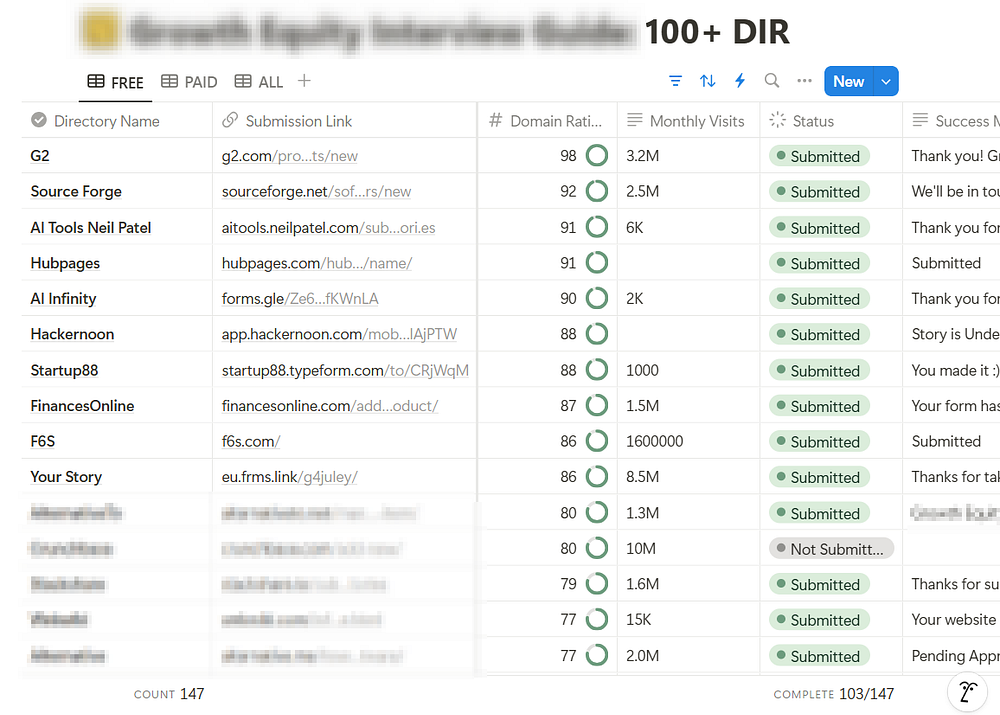Click the yellow page icon beside the title

(x=101, y=30)
